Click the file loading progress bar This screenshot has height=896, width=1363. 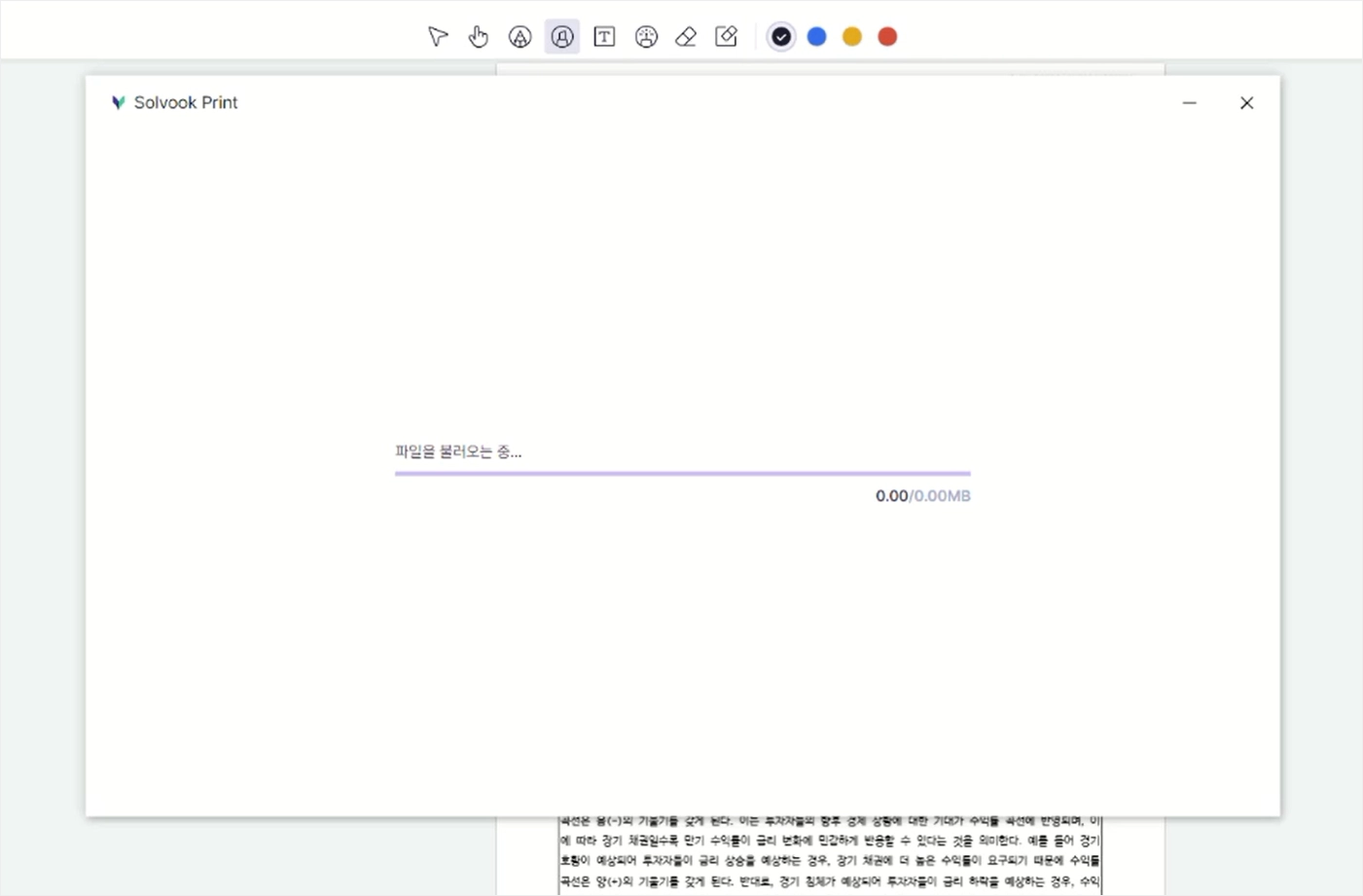coord(683,474)
